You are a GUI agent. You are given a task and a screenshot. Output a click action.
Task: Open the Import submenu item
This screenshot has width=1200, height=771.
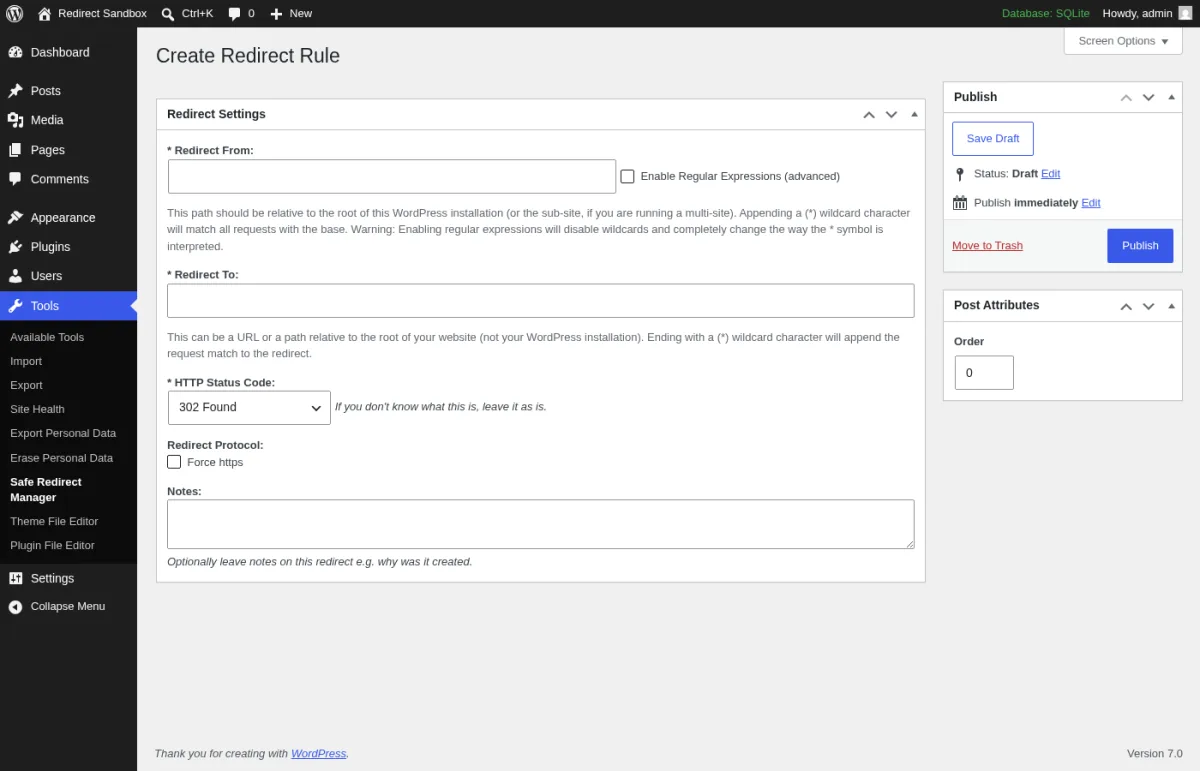26,361
